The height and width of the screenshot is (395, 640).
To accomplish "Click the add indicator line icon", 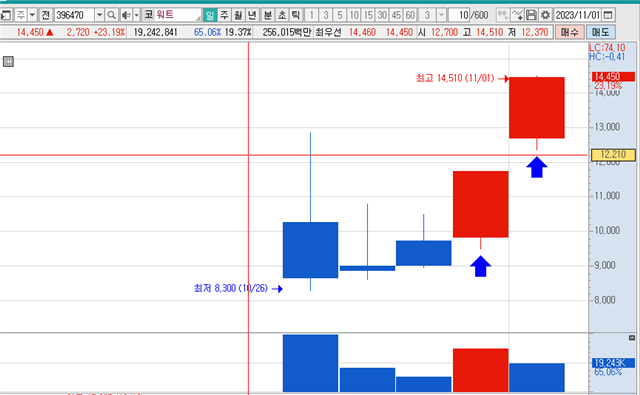I will pos(517,16).
